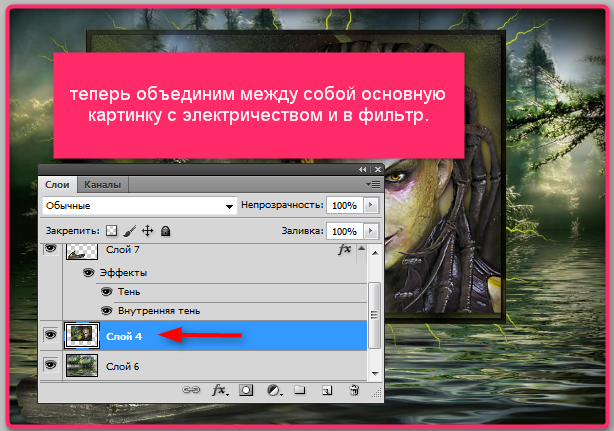Open the blend mode dropdown Обычные
Screen dimensions: 614x431
click(139, 206)
